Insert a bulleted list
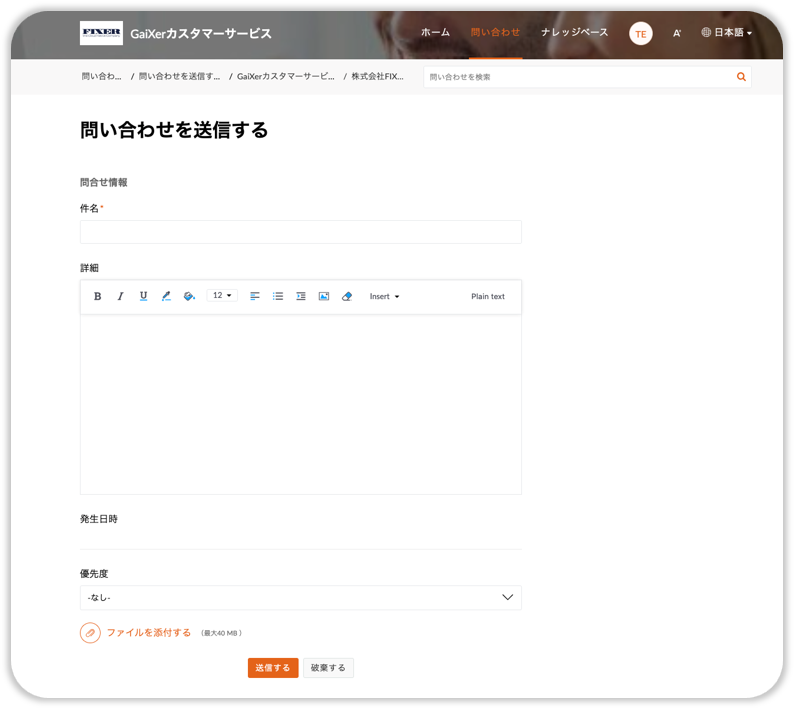This screenshot has height=709, width=794. (278, 296)
